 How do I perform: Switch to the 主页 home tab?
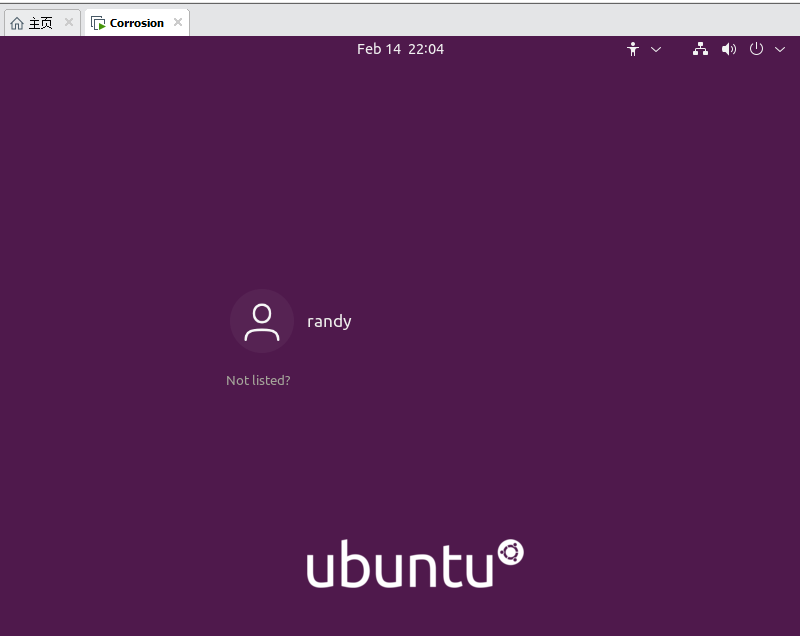42,23
